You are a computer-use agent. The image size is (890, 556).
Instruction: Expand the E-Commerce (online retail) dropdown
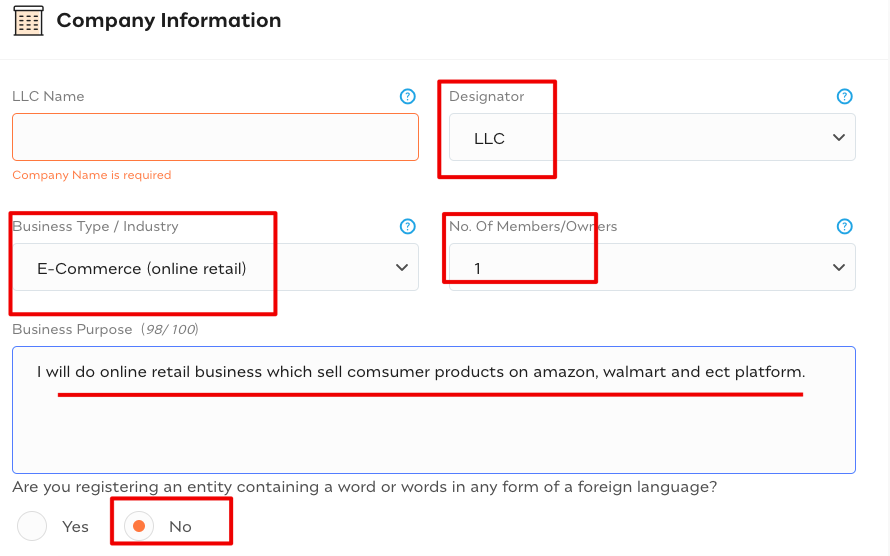(215, 268)
